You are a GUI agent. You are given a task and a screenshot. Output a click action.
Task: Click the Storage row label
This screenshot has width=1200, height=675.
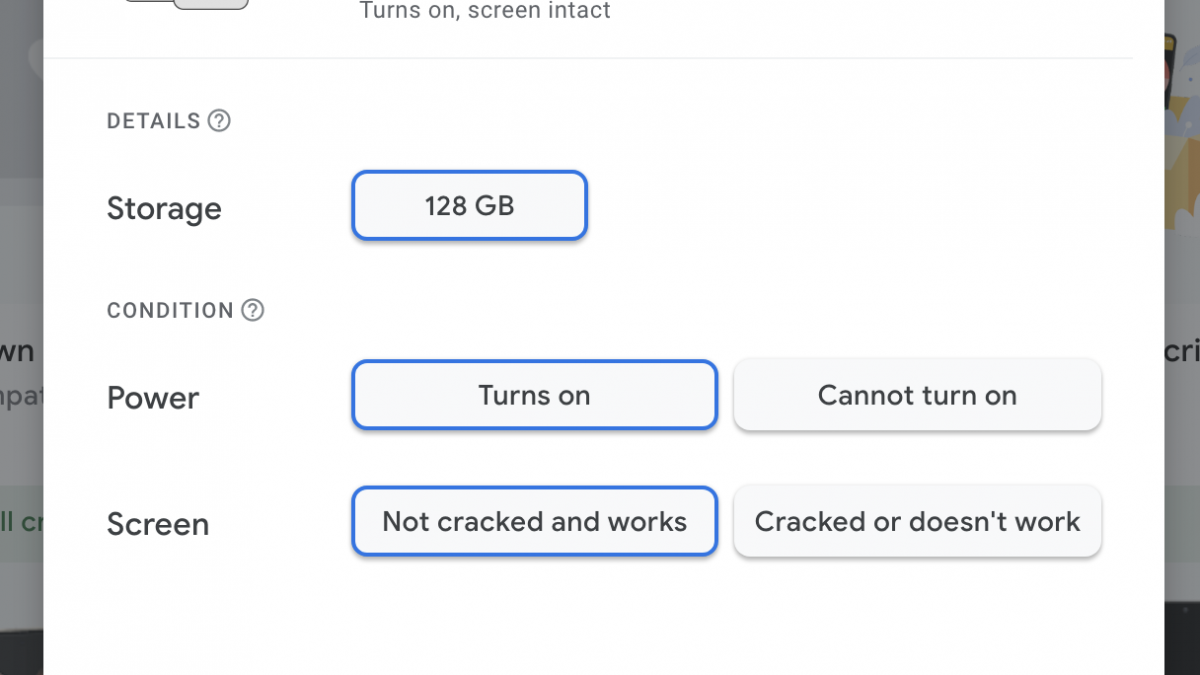point(164,209)
